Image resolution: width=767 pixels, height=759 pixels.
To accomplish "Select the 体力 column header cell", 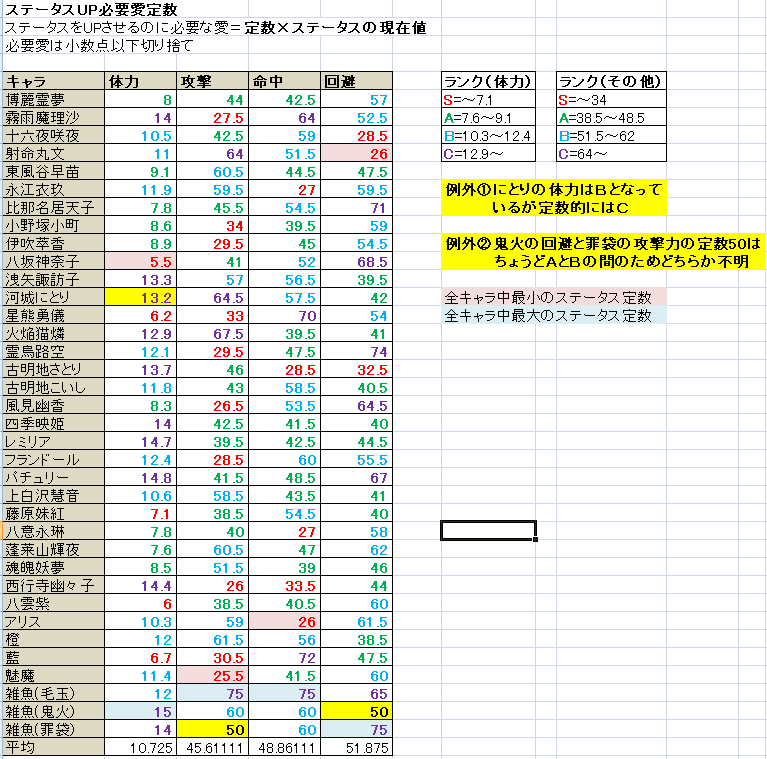I will (x=139, y=81).
